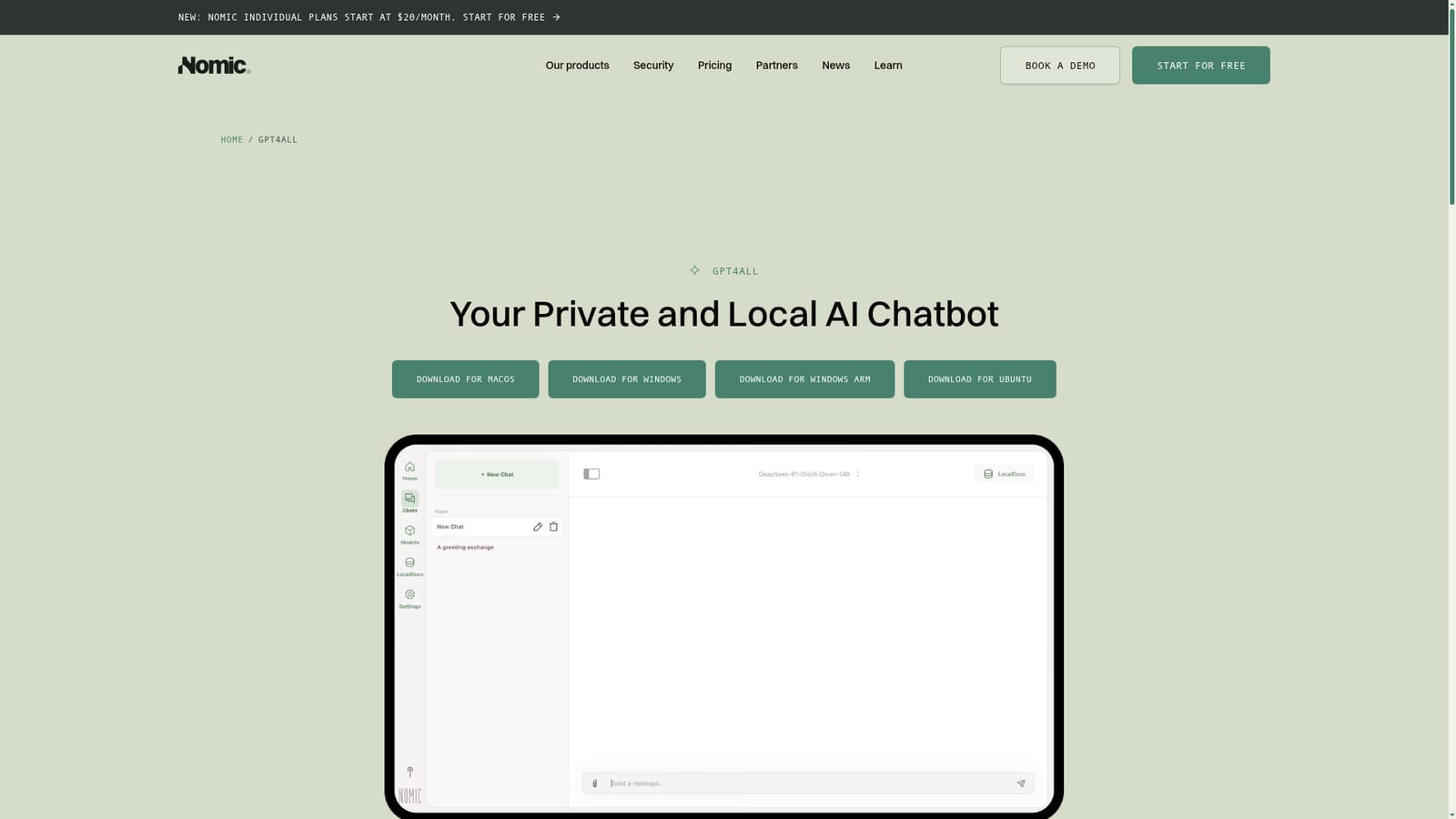The width and height of the screenshot is (1456, 819).
Task: Click the paperclip attach icon
Action: [x=595, y=784]
